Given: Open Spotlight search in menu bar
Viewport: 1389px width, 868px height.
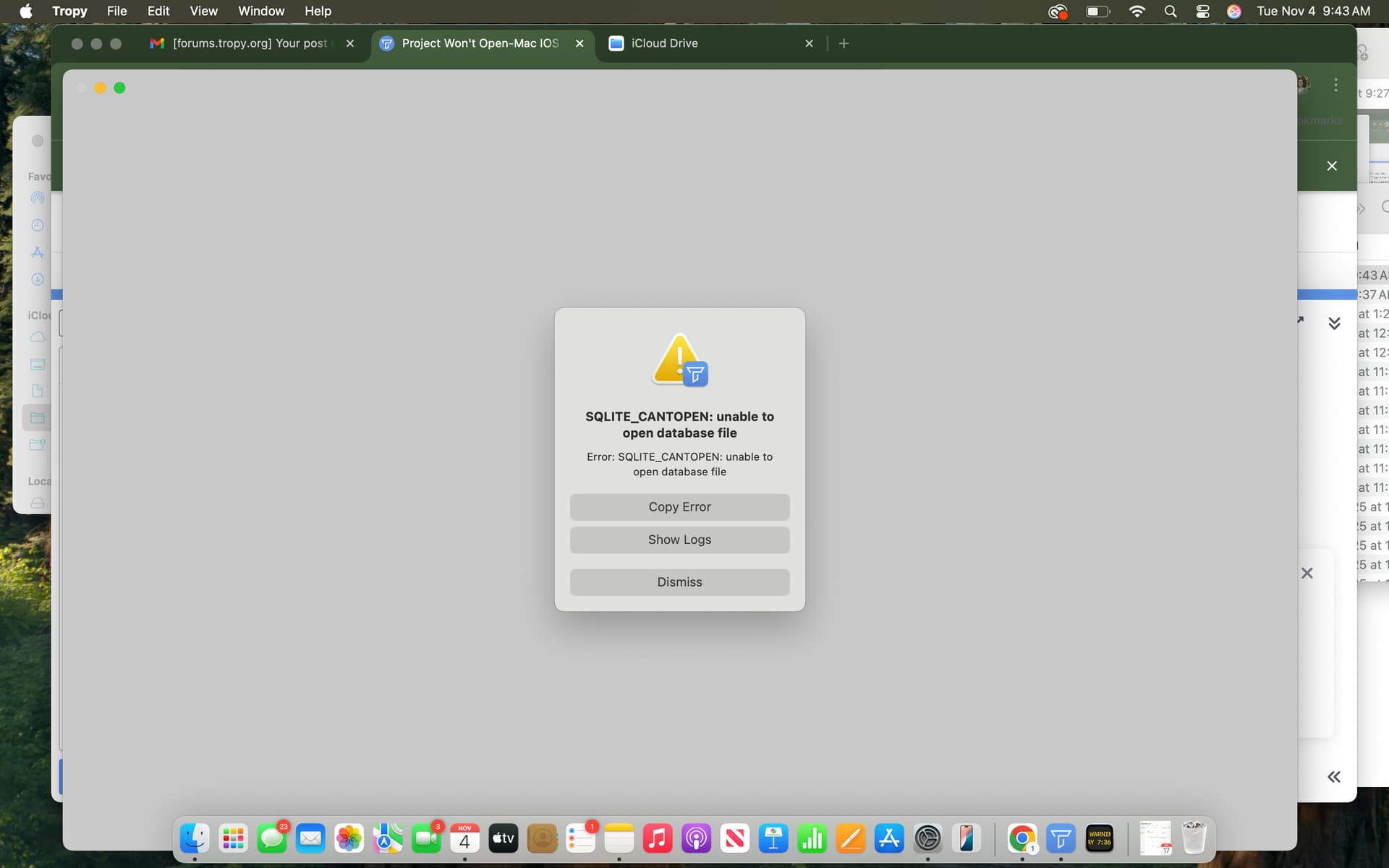Looking at the screenshot, I should coord(1170,11).
